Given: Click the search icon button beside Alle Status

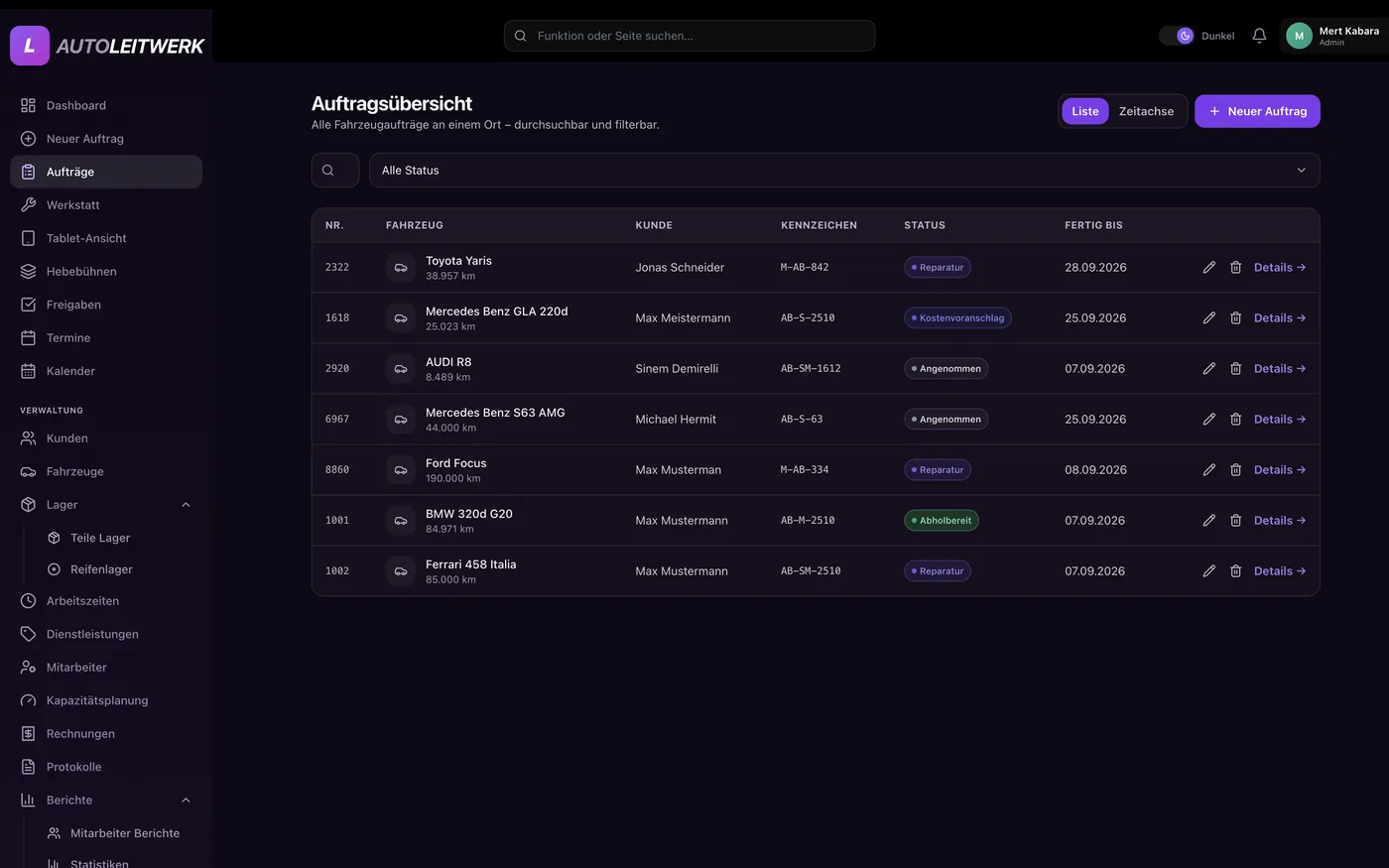Looking at the screenshot, I should [x=335, y=170].
